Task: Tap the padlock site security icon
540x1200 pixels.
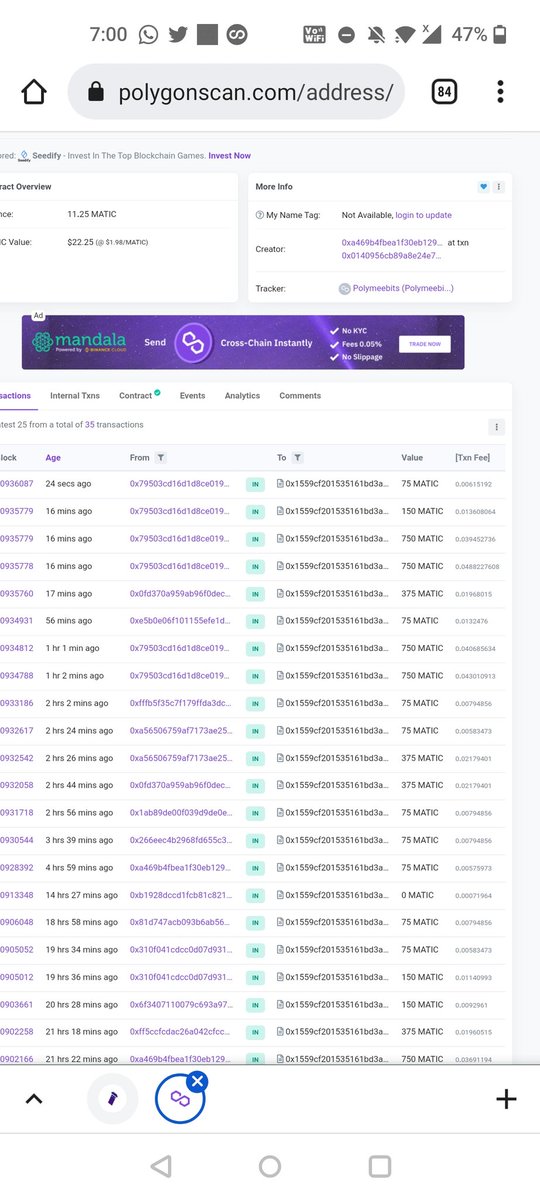Action: (x=96, y=92)
